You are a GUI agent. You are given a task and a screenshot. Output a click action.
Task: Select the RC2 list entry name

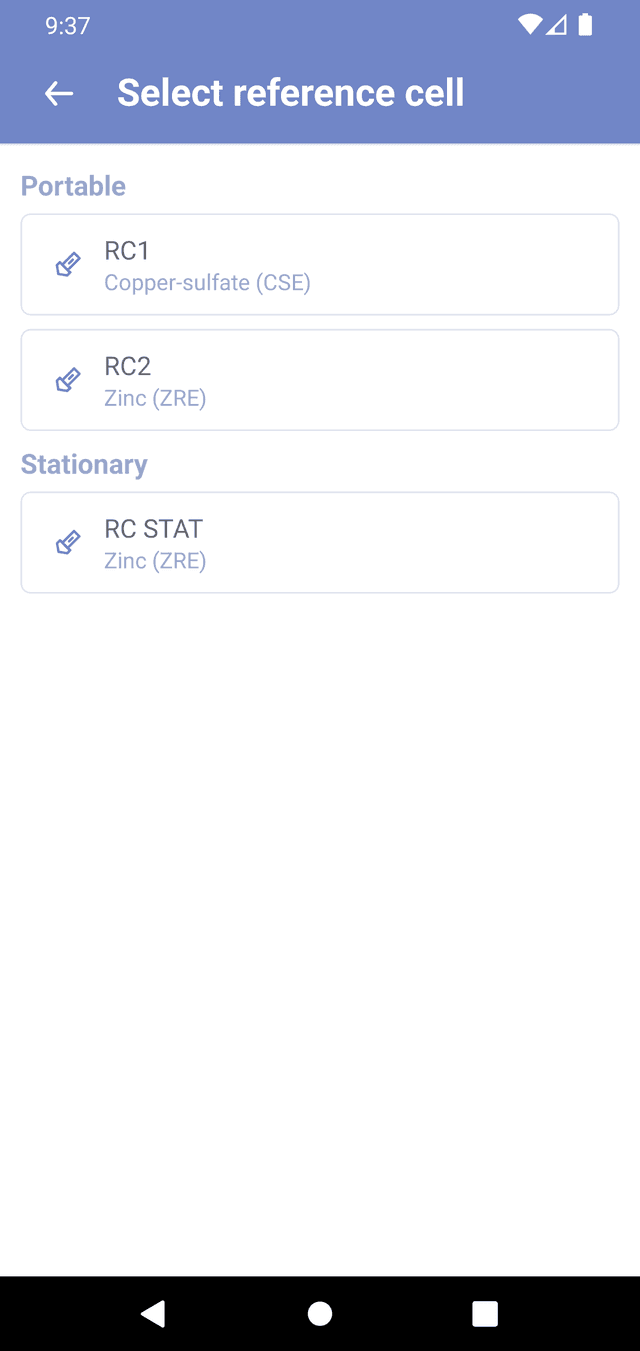coord(127,366)
